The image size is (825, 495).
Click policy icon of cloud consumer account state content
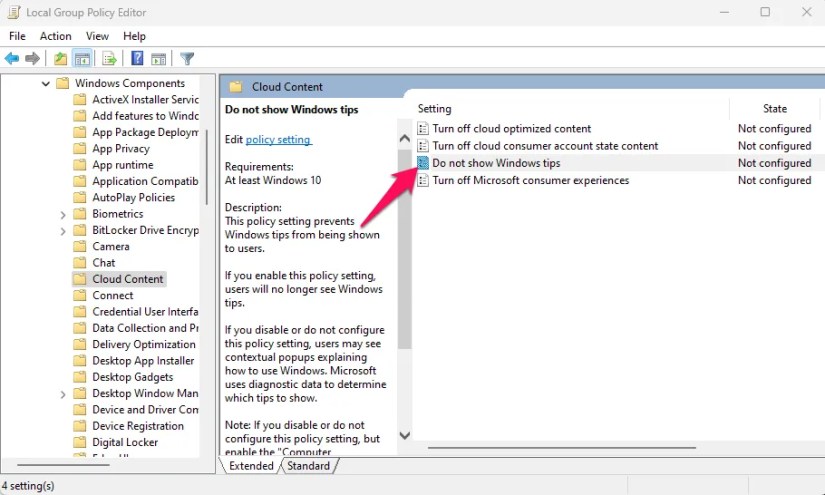pos(423,146)
